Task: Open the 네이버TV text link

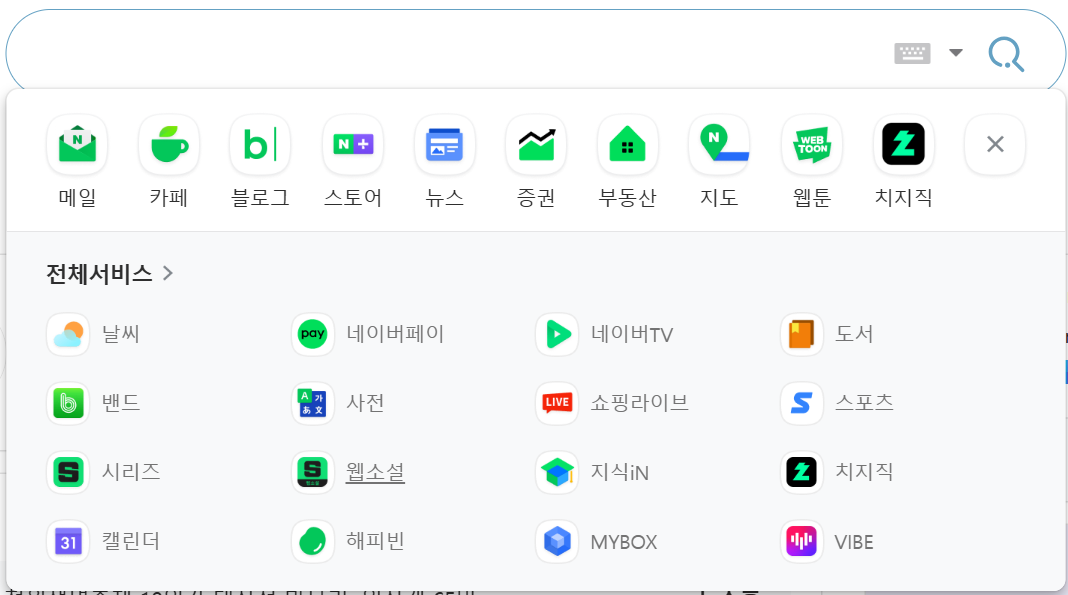Action: pos(631,334)
